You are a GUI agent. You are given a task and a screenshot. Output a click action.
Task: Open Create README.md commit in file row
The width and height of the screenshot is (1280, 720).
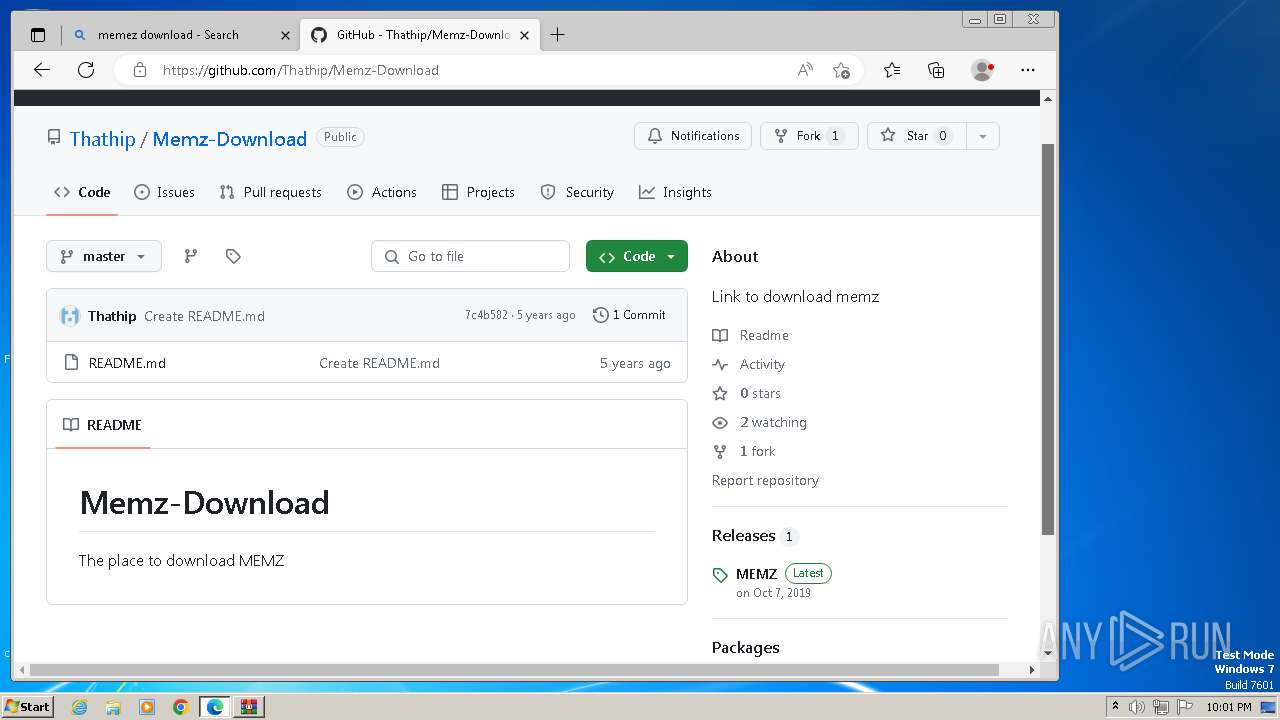click(x=379, y=363)
